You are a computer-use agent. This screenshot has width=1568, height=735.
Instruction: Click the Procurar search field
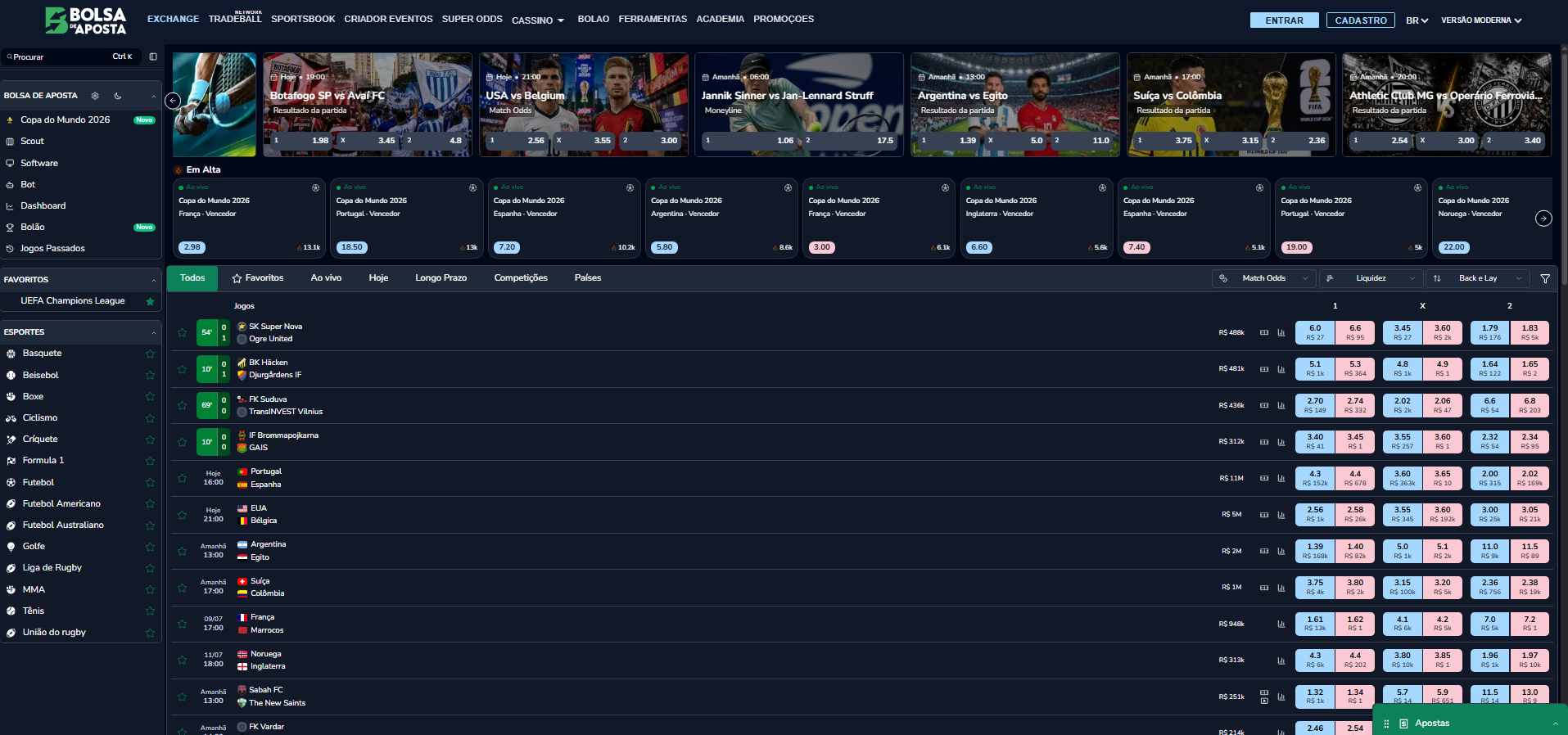[70, 56]
